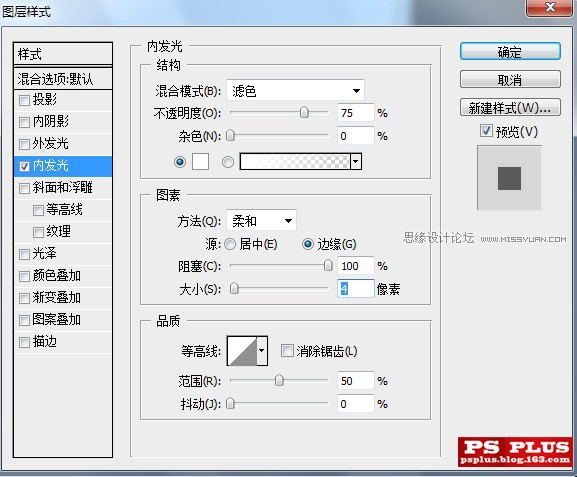The height and width of the screenshot is (477, 577).
Task: Enable the 描边 (Stroke) checkbox
Action: tap(24, 342)
